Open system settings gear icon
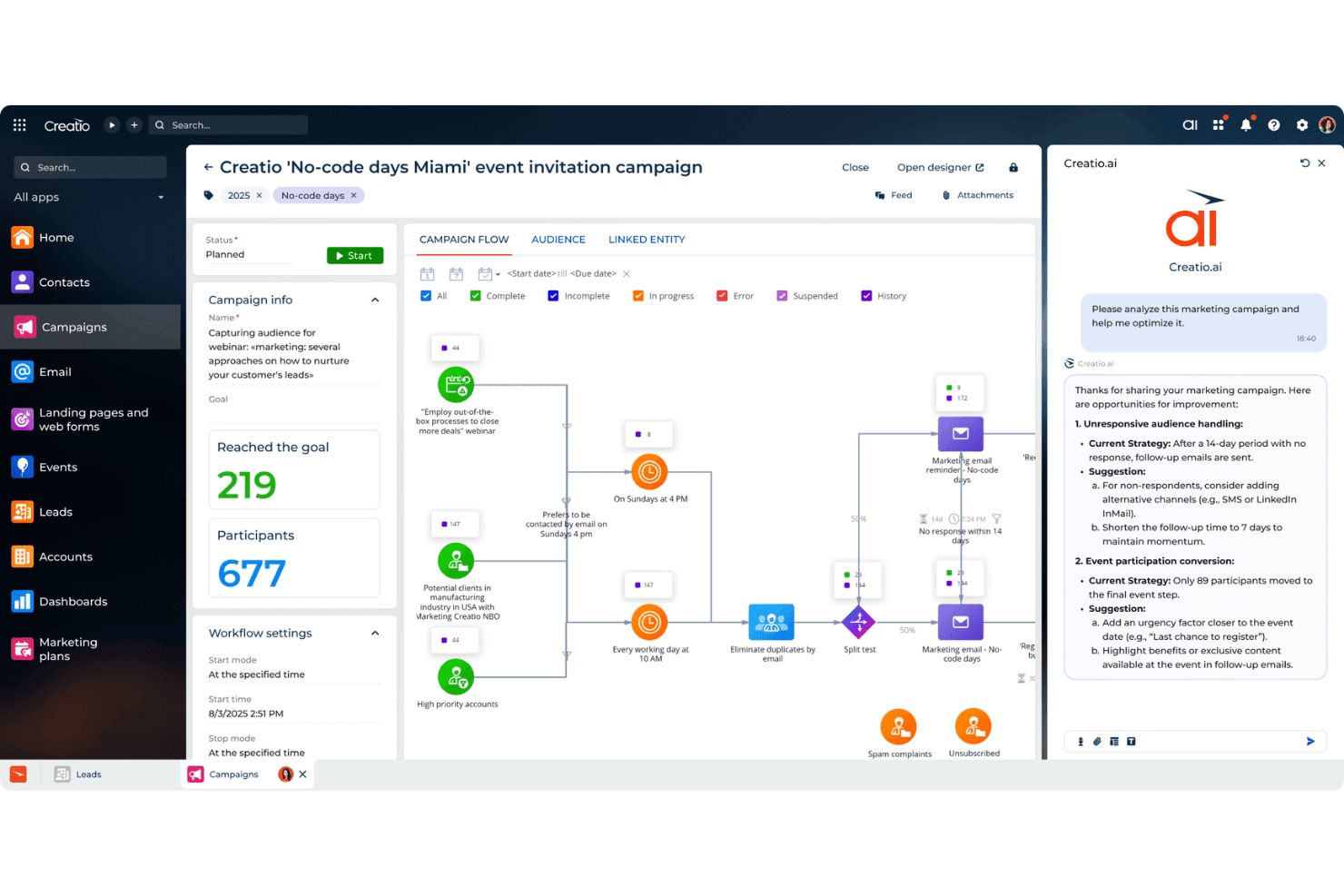 pyautogui.click(x=1302, y=125)
